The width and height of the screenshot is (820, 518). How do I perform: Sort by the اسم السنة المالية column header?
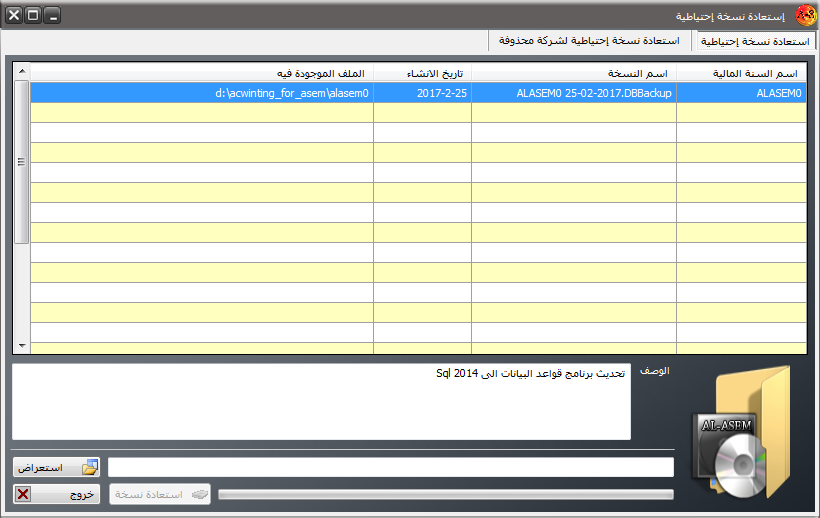(x=740, y=74)
